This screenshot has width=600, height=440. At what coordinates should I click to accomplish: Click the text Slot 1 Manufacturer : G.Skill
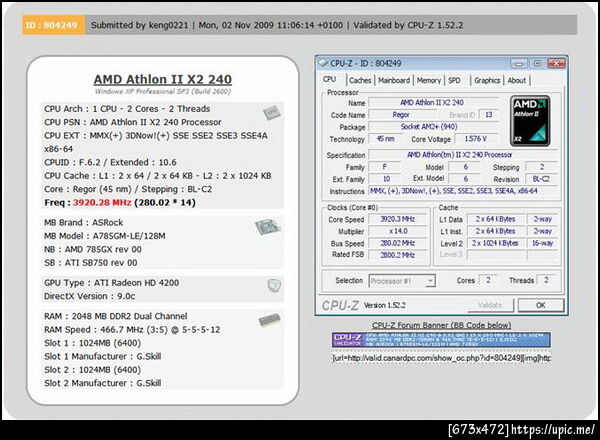[x=103, y=357]
